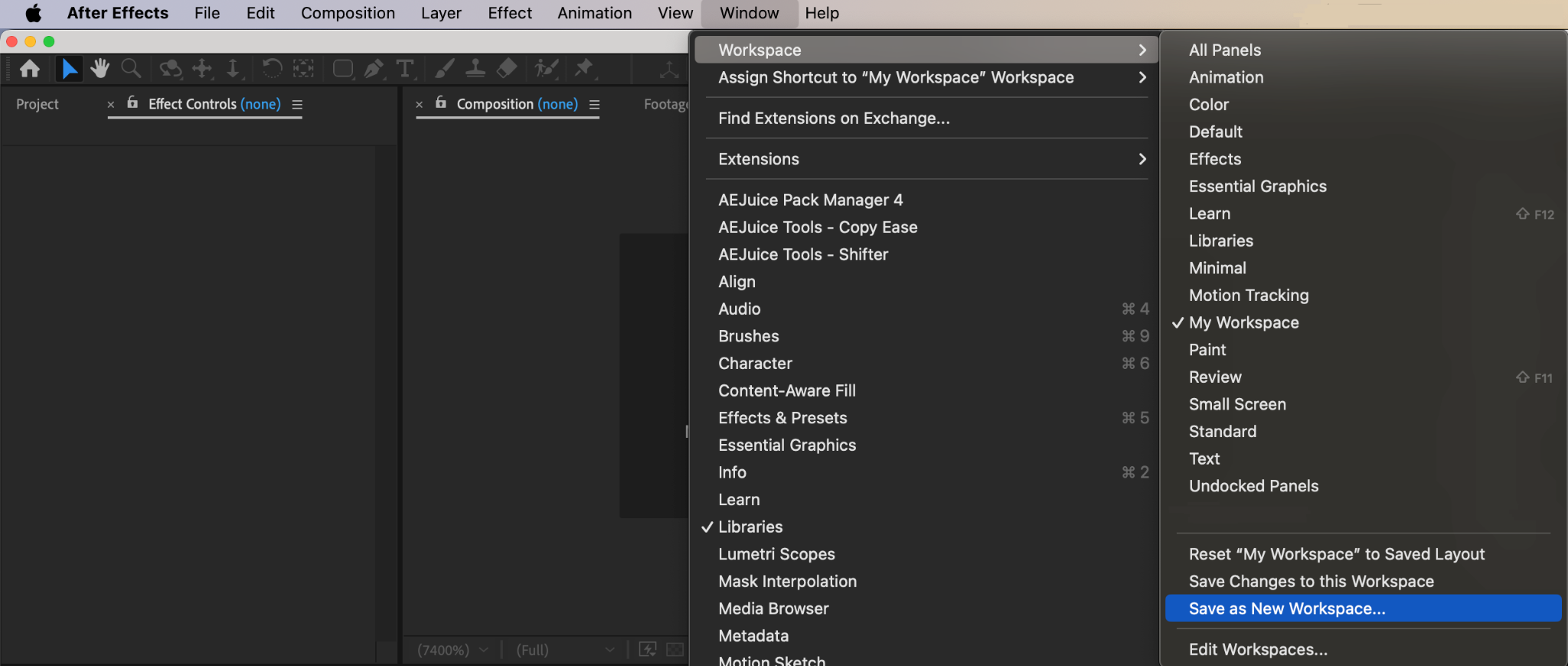
Task: Select the Type tool
Action: [405, 69]
